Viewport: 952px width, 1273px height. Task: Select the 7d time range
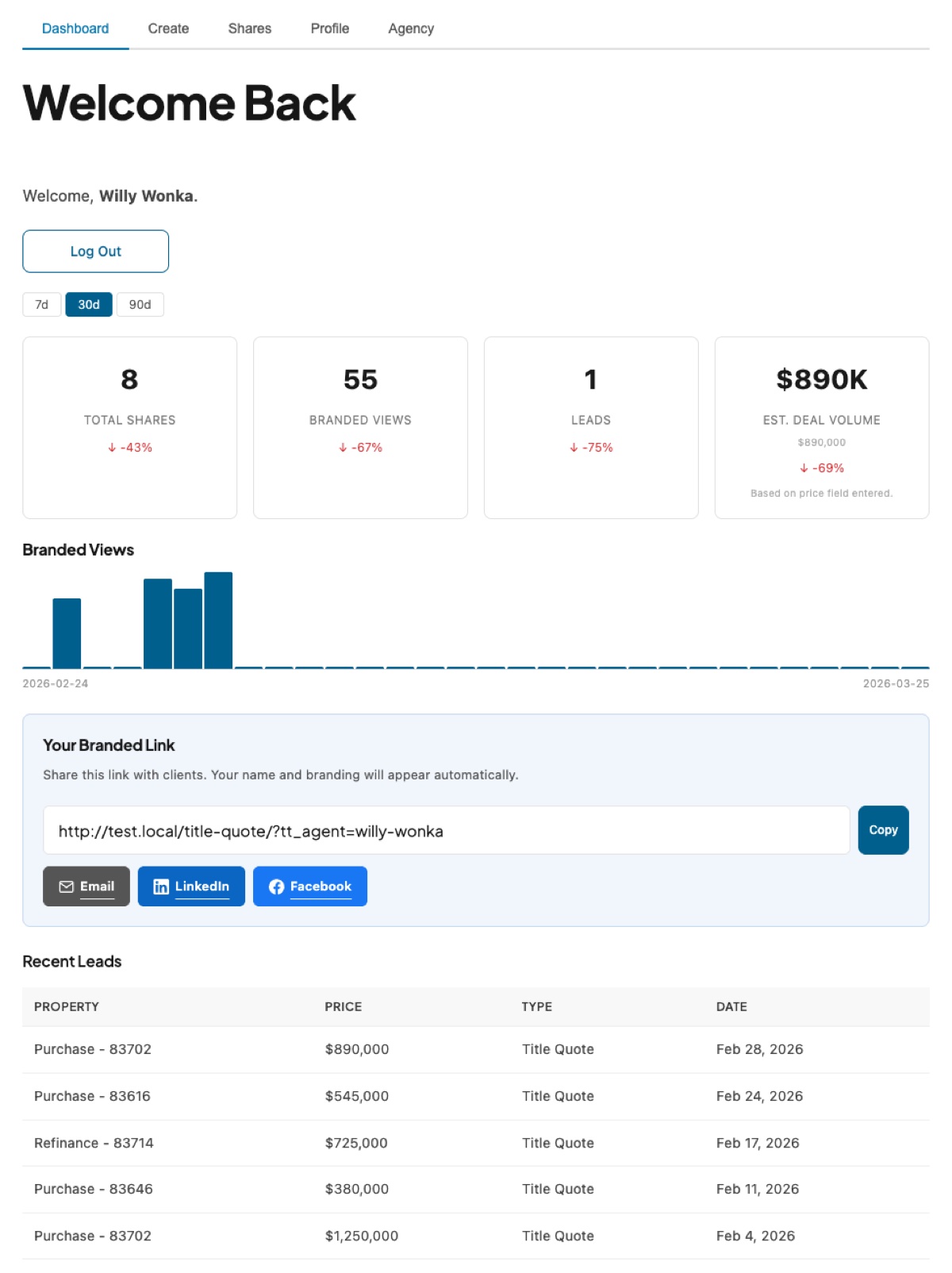(x=42, y=305)
